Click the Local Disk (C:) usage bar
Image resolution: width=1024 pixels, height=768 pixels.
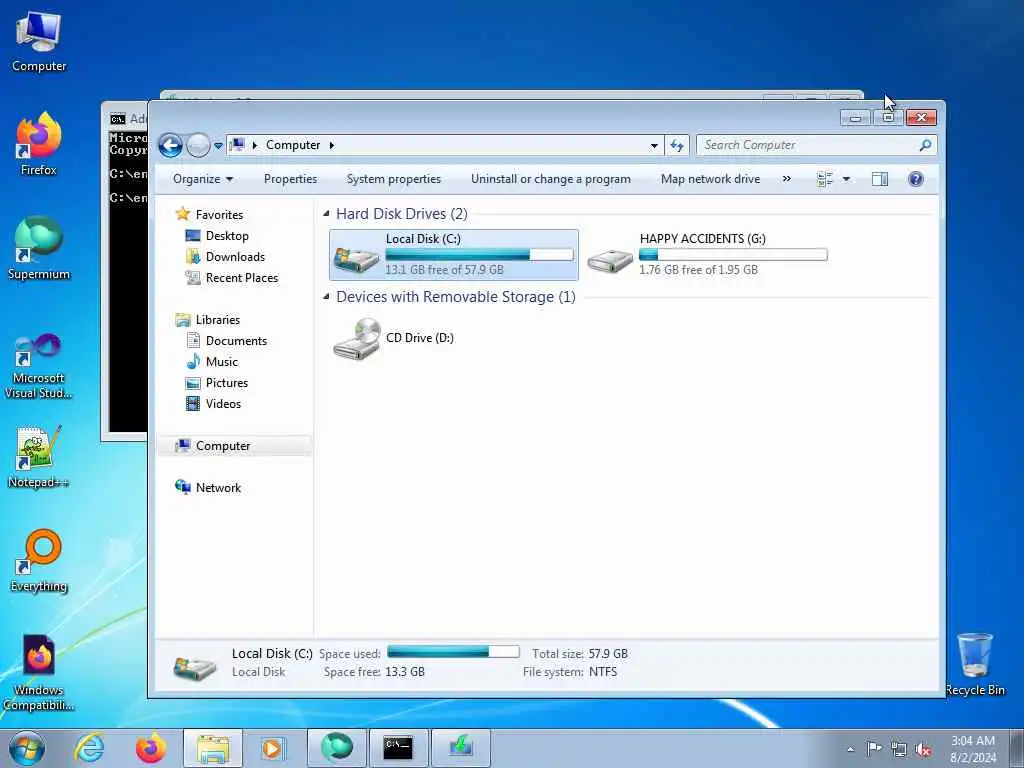[479, 255]
